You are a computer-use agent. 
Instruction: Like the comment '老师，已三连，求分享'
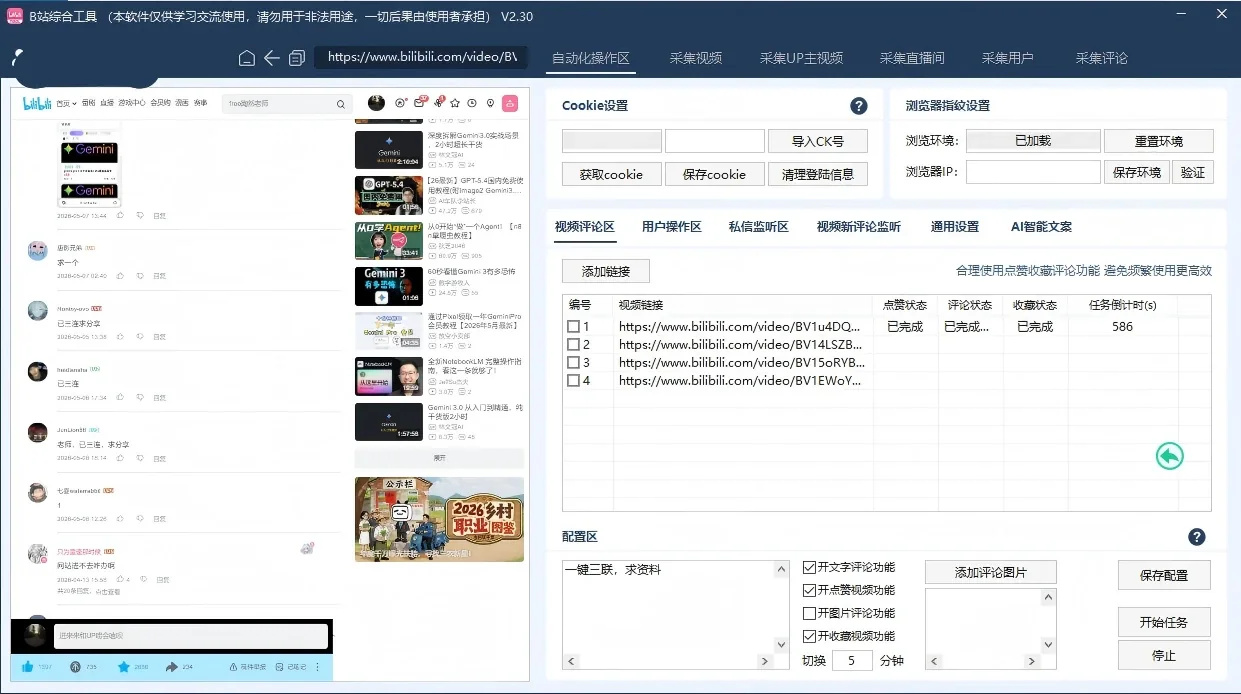[x=121, y=458]
